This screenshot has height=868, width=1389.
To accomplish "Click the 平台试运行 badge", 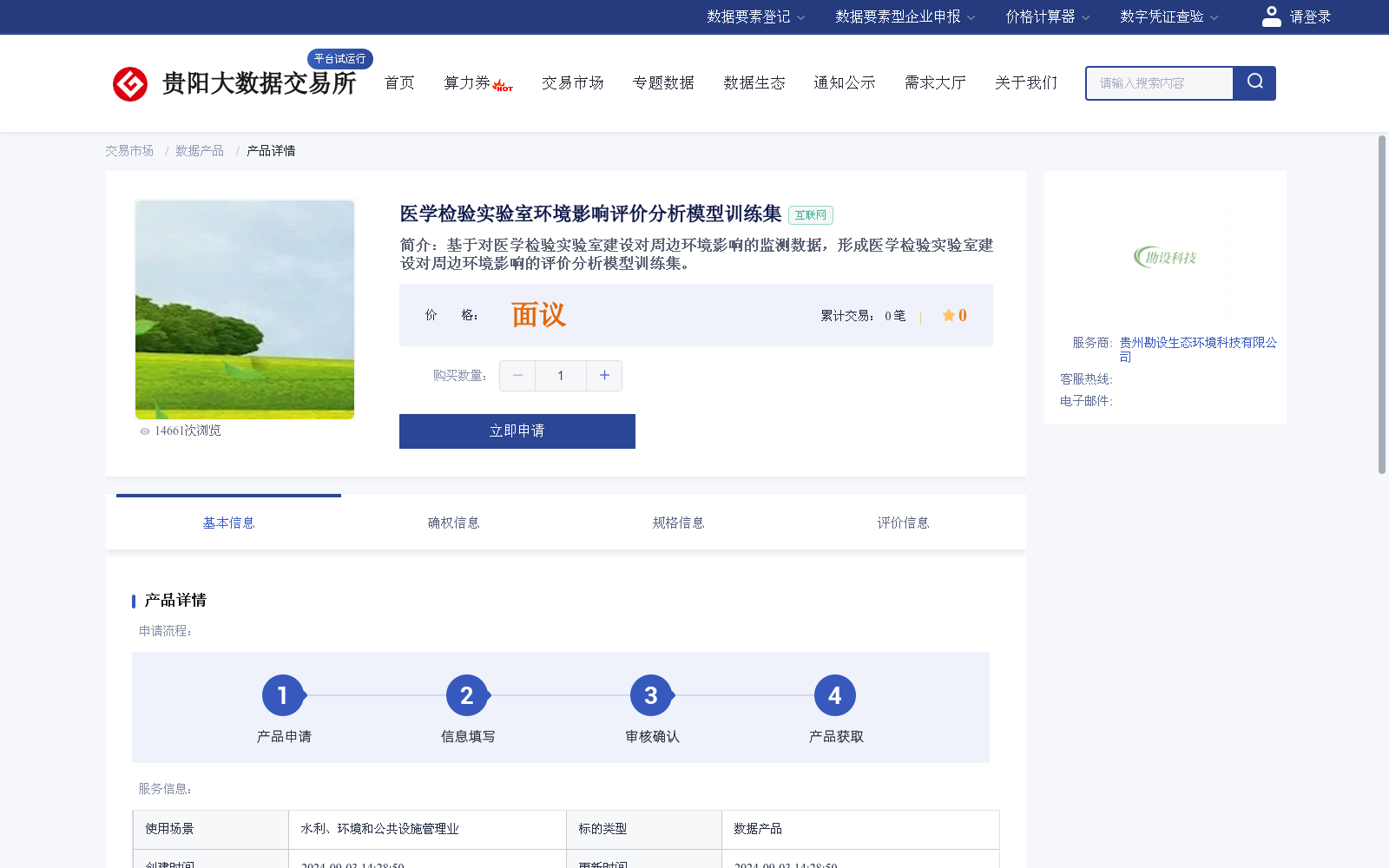I will pos(340,59).
